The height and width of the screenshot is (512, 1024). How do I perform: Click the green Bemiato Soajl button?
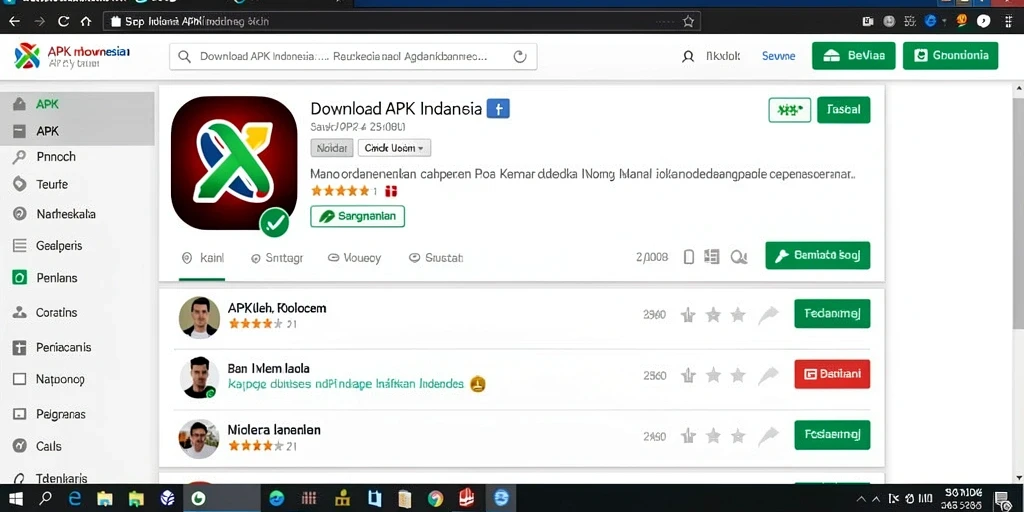click(x=818, y=255)
